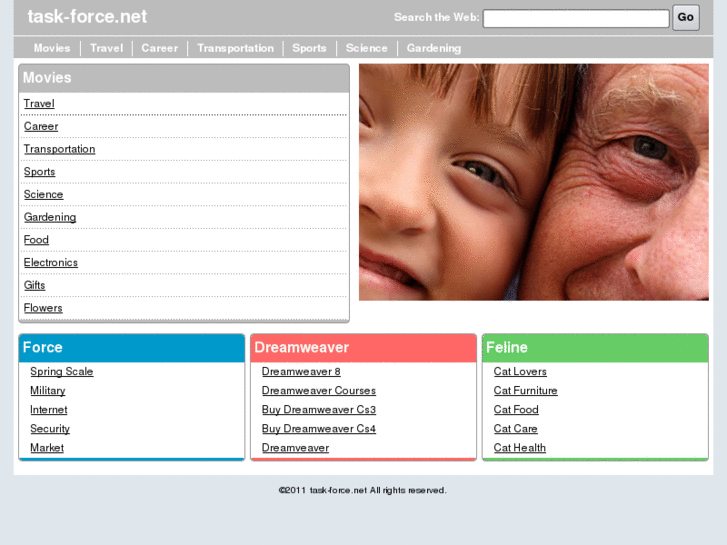Select Career in the top navigation bar
The image size is (727, 545).
pyautogui.click(x=159, y=48)
